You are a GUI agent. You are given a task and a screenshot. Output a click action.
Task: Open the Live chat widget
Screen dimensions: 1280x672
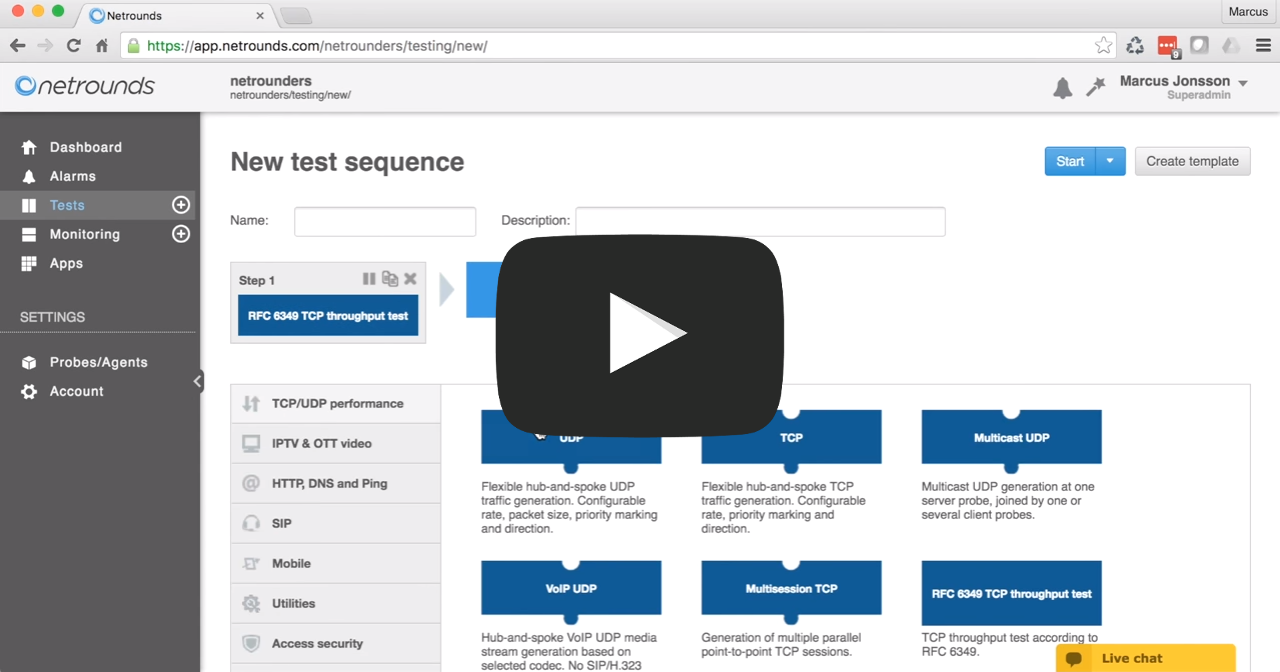1146,658
